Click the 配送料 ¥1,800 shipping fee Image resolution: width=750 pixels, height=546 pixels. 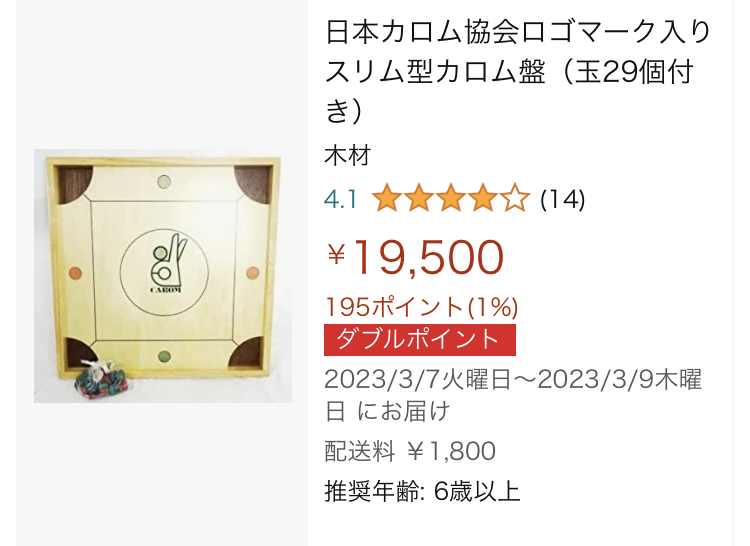point(410,451)
